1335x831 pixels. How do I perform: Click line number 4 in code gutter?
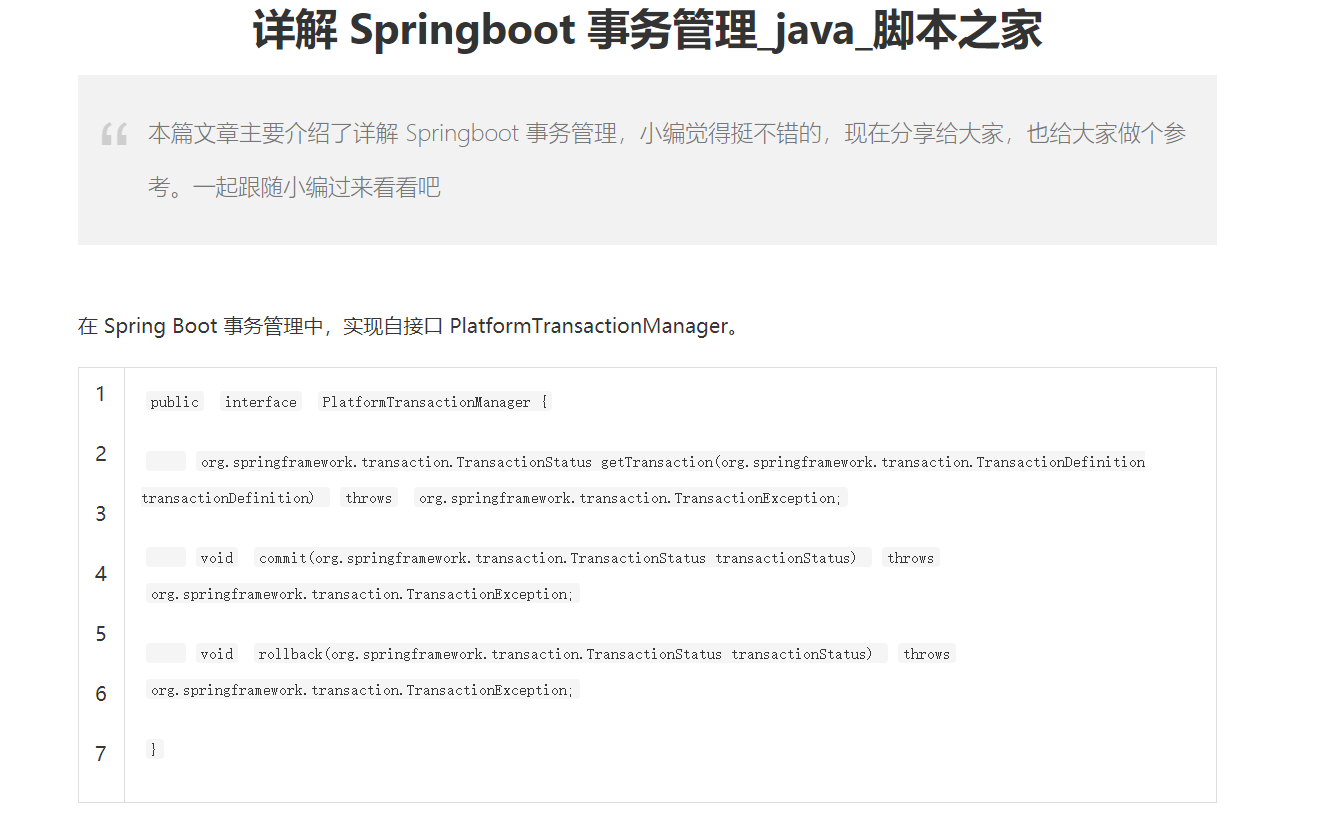101,574
